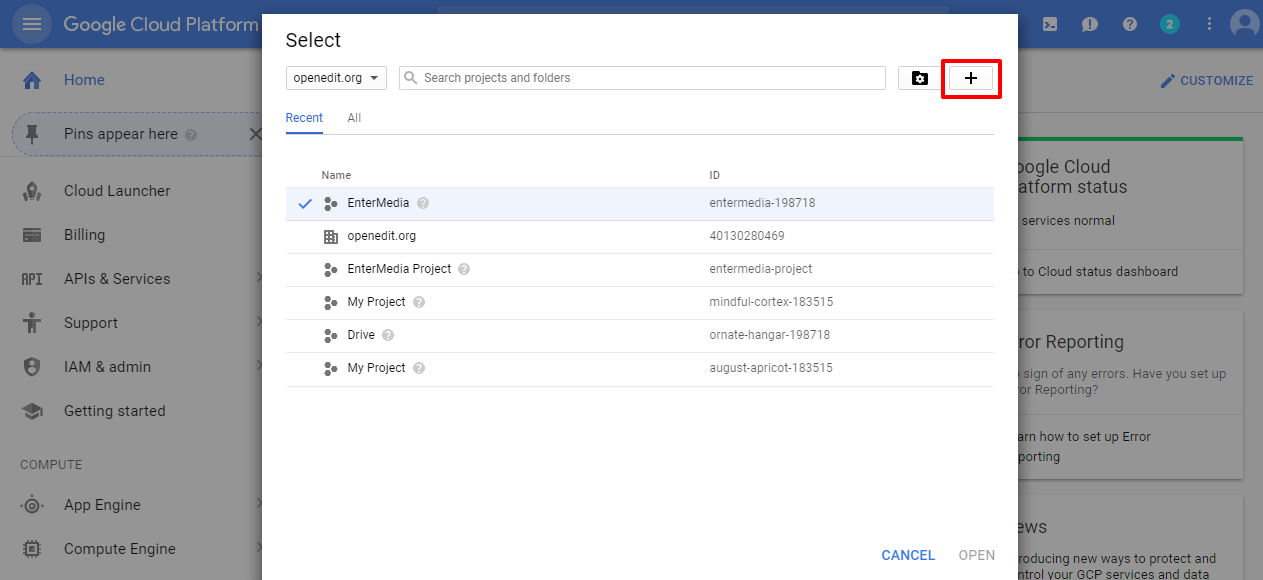Select My Project with ID mindful-cortex-183515
Image resolution: width=1263 pixels, height=580 pixels.
[640, 303]
